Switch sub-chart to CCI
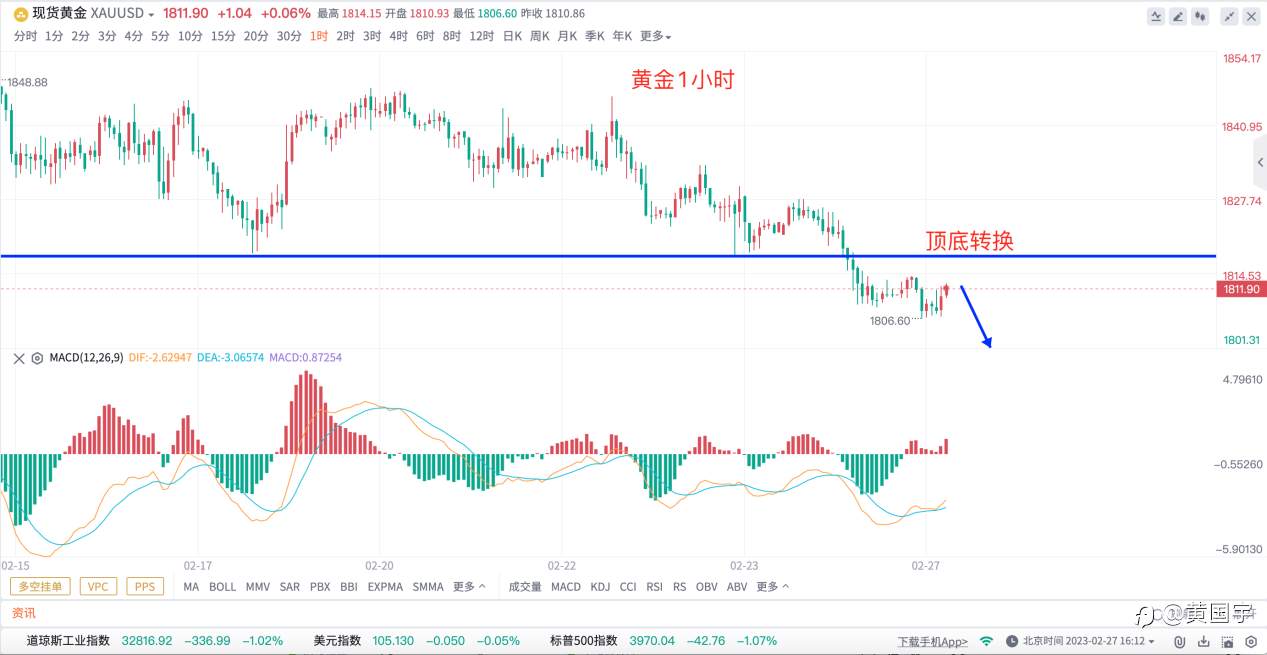The image size is (1267, 655). click(628, 587)
